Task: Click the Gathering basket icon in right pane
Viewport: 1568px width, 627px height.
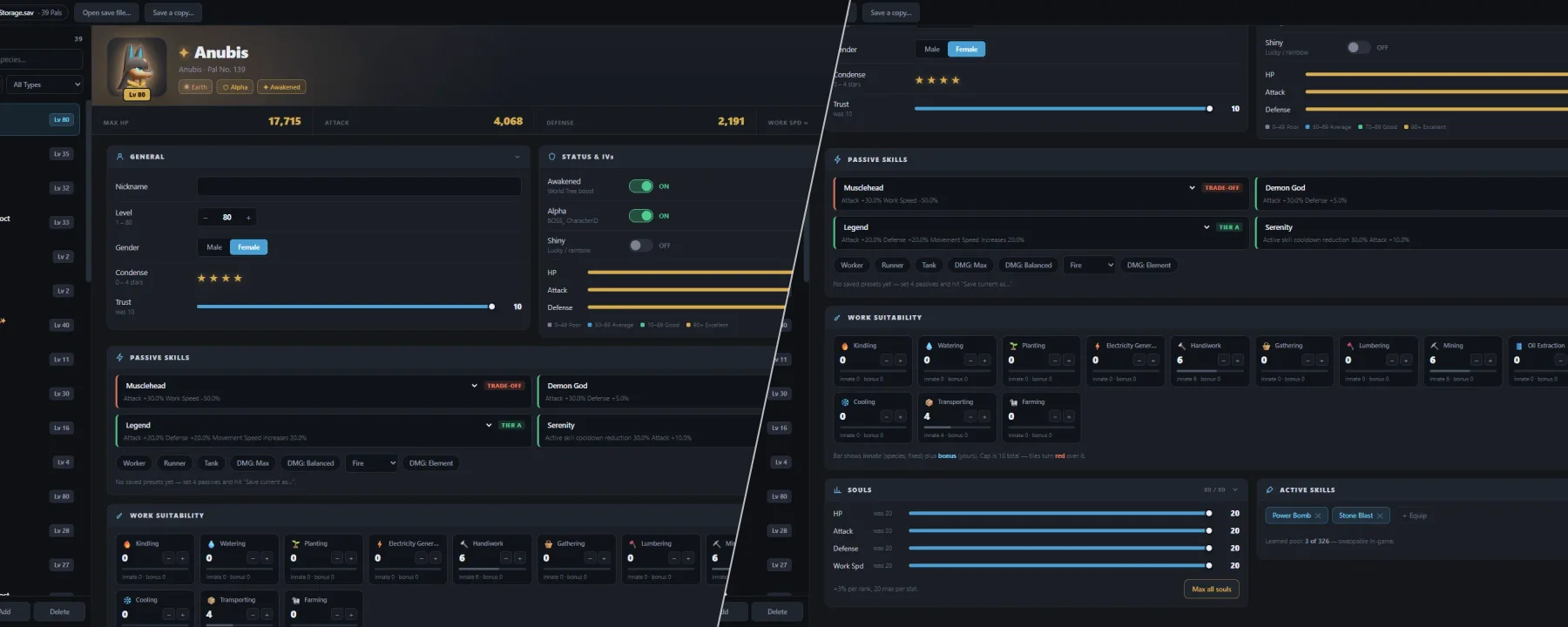Action: click(x=1266, y=346)
